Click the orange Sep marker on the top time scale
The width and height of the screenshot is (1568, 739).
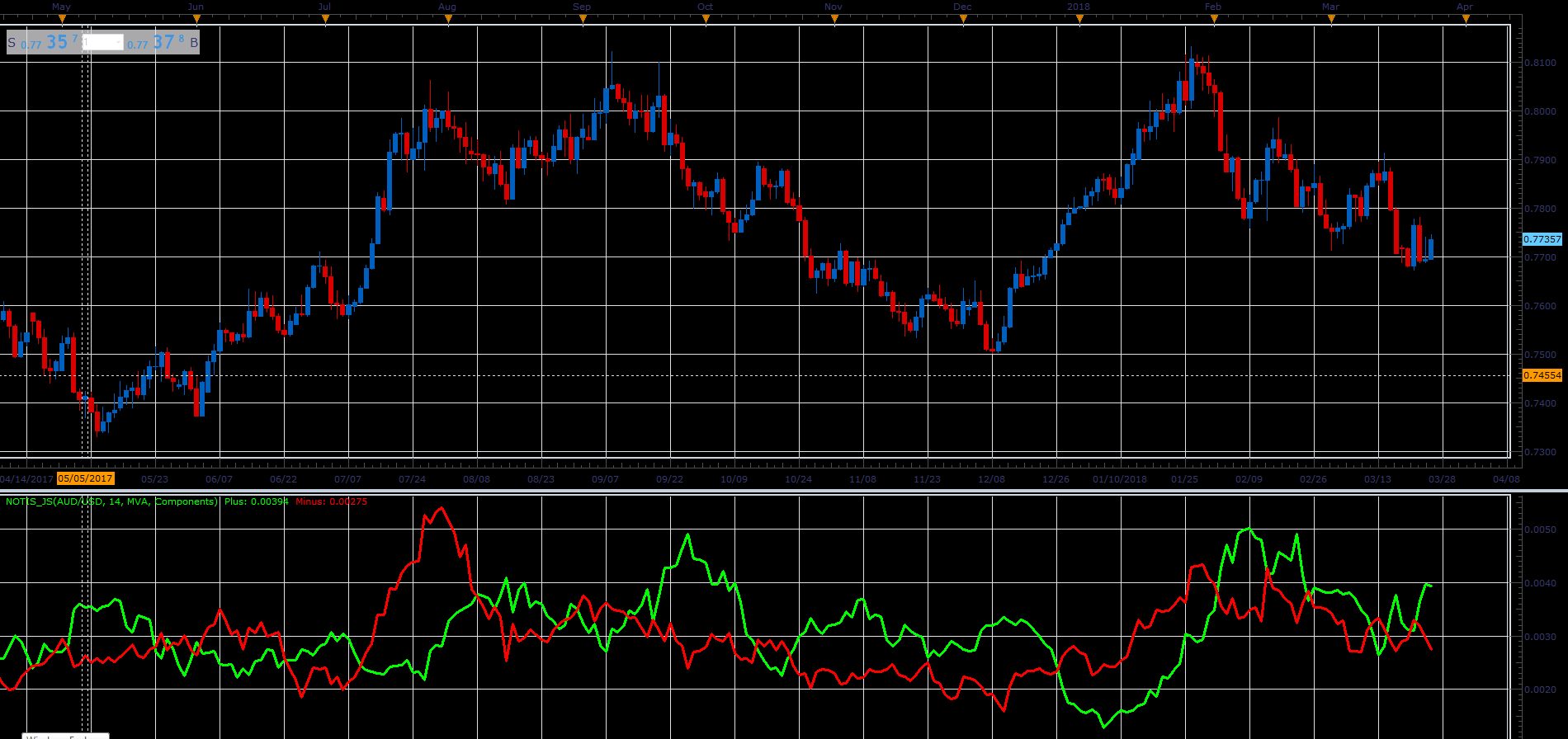pyautogui.click(x=583, y=18)
